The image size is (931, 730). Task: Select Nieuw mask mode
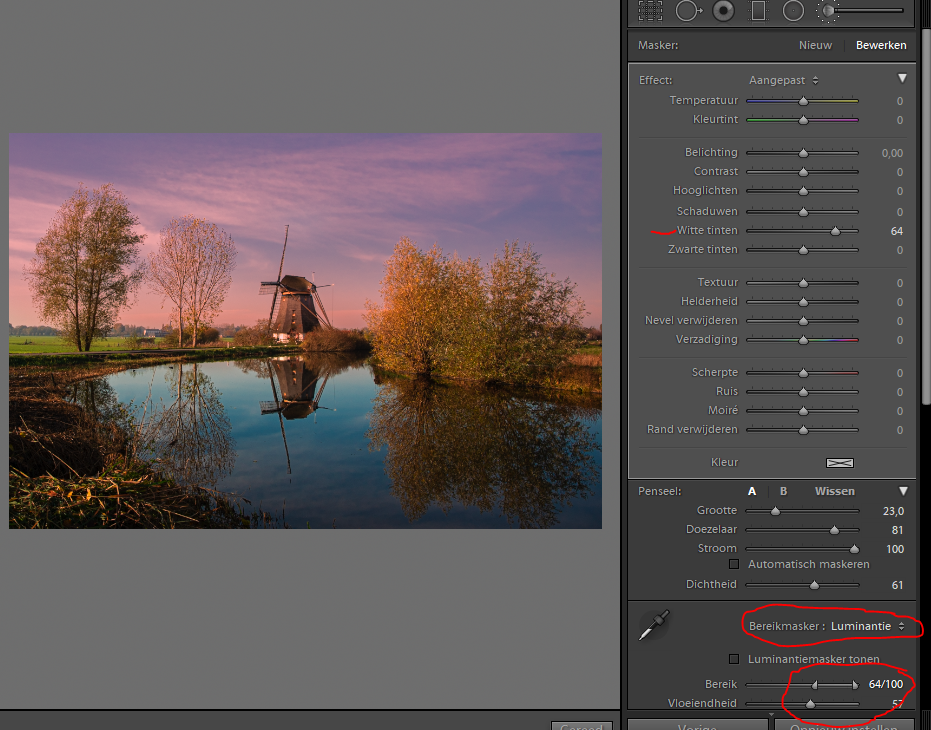815,45
